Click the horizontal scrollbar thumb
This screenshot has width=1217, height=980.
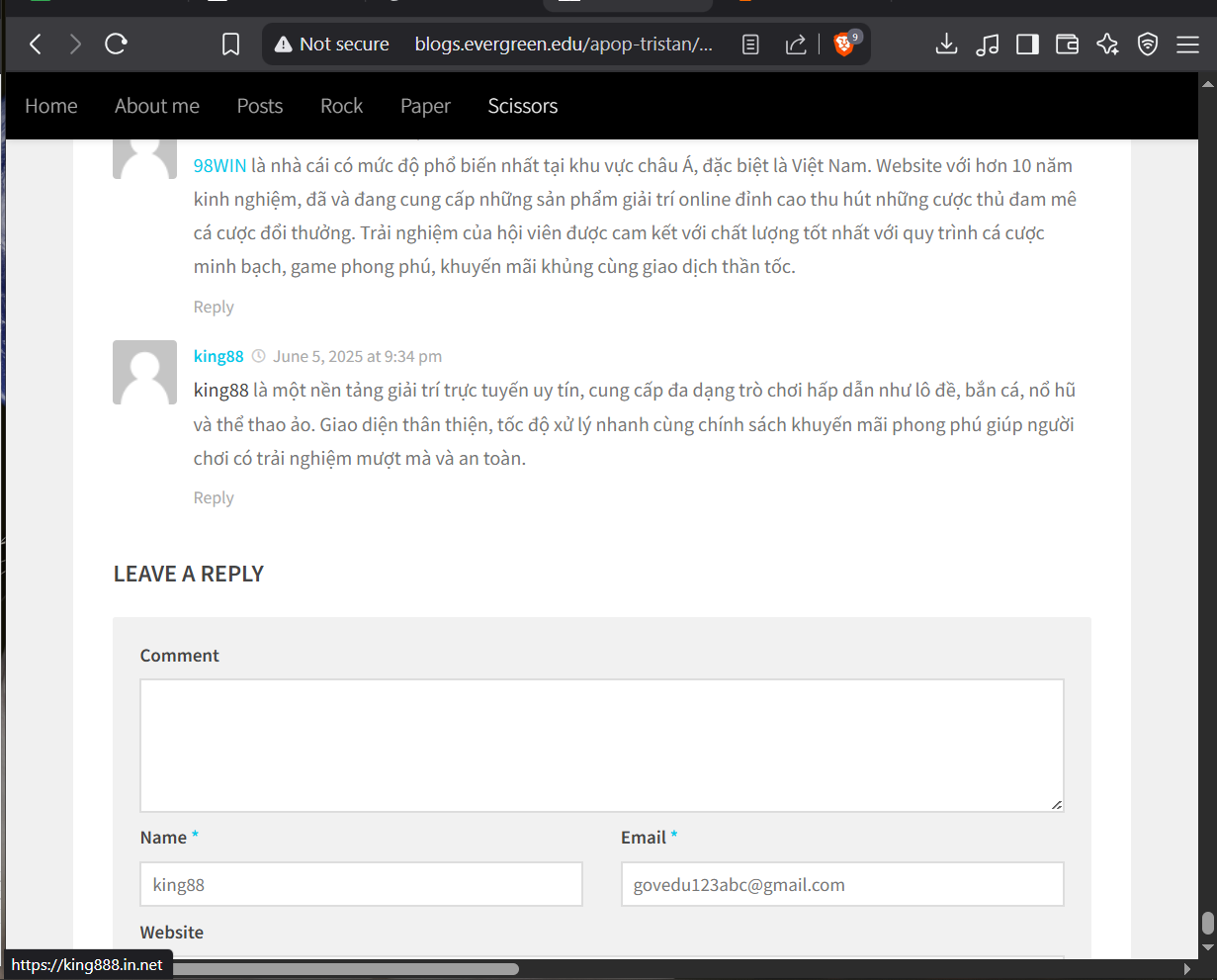(x=346, y=969)
